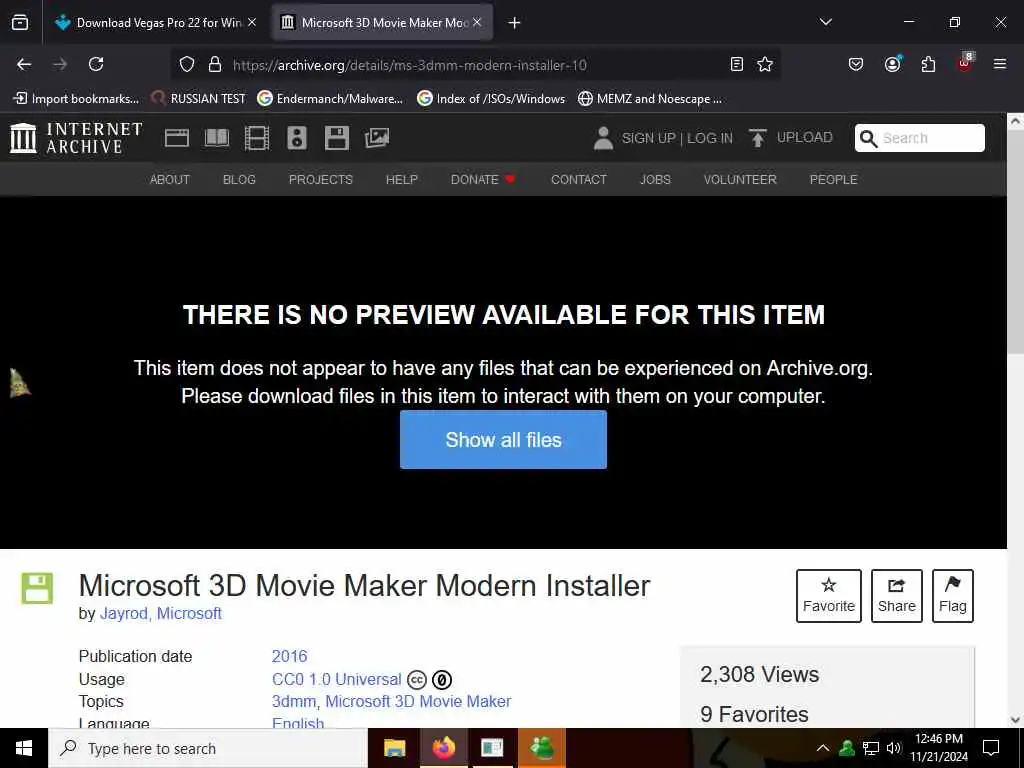The width and height of the screenshot is (1024, 768).
Task: Open the Microsoft 3D Movie Maker topic link
Action: tap(418, 702)
